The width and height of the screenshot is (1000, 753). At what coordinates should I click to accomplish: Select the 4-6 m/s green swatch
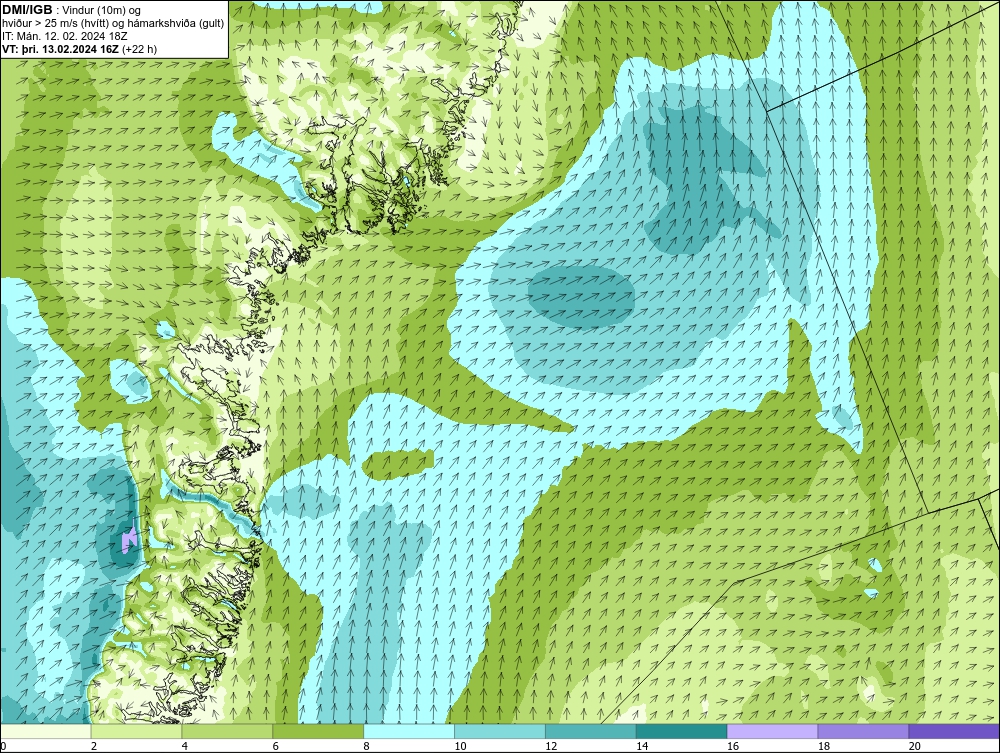click(227, 731)
